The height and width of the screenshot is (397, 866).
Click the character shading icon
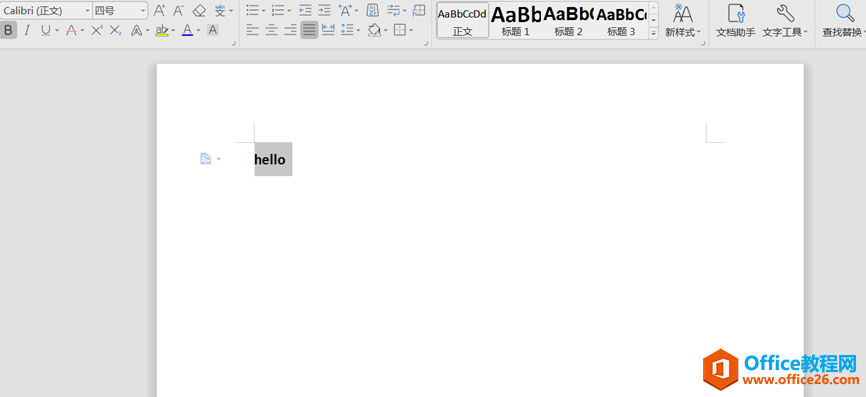pyautogui.click(x=213, y=30)
